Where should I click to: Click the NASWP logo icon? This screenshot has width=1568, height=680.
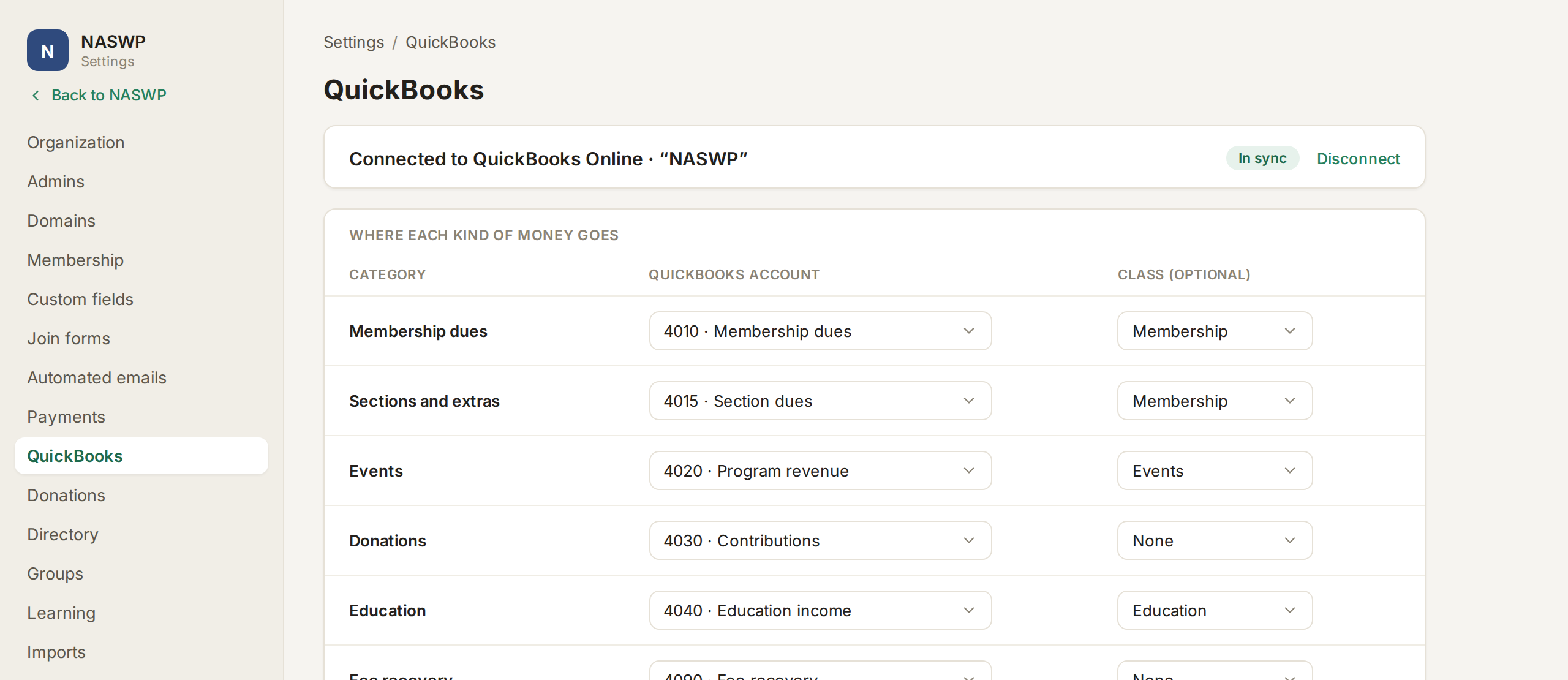[48, 51]
